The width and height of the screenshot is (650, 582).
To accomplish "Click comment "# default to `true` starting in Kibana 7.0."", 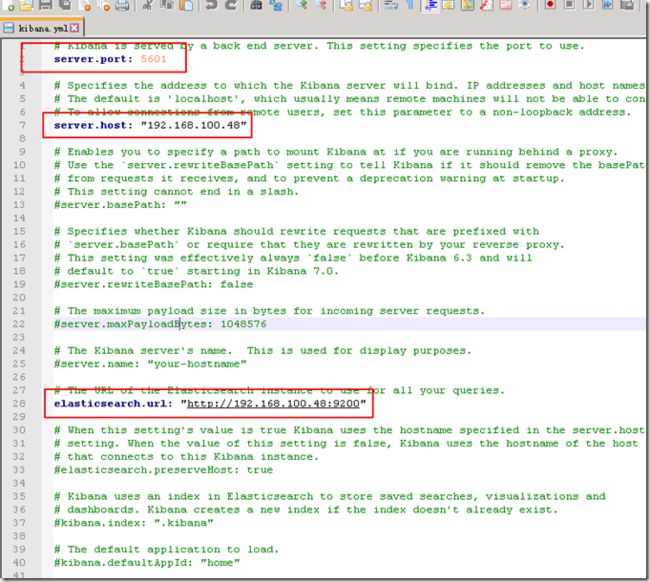I will pos(196,271).
